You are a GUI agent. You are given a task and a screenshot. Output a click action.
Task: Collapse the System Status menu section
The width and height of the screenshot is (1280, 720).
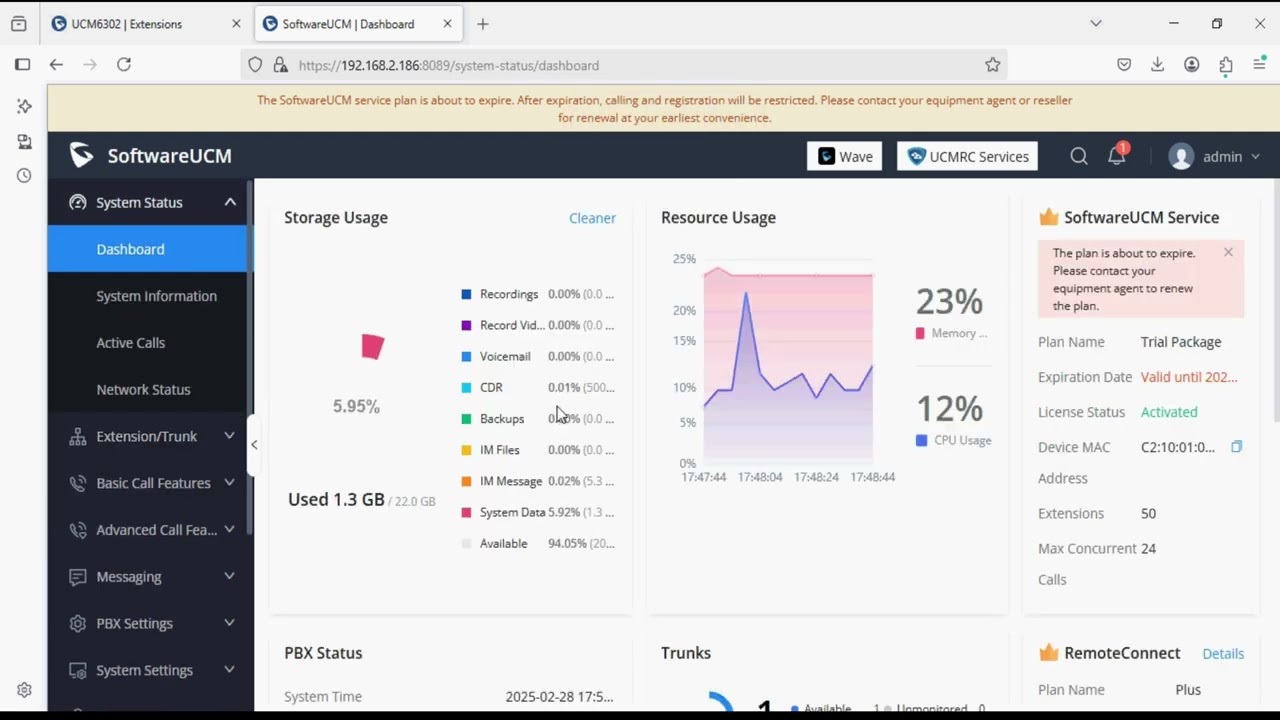[150, 202]
